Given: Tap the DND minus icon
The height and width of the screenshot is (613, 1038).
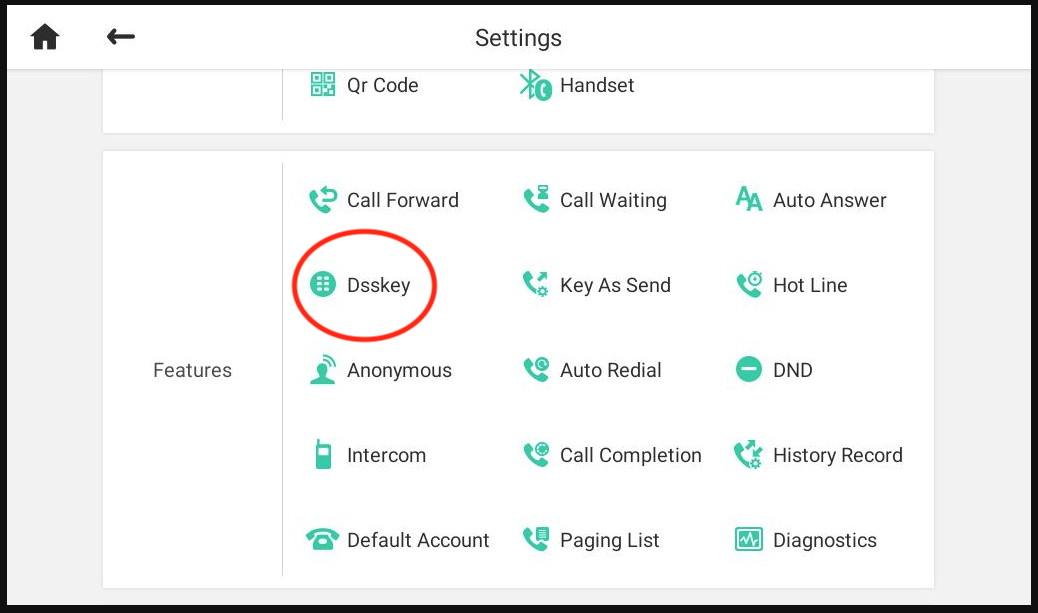Looking at the screenshot, I should pos(749,369).
